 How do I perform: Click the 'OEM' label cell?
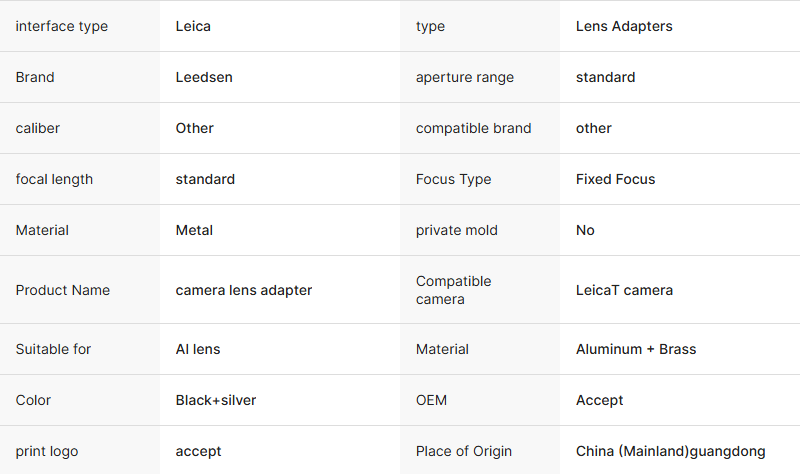tap(431, 400)
